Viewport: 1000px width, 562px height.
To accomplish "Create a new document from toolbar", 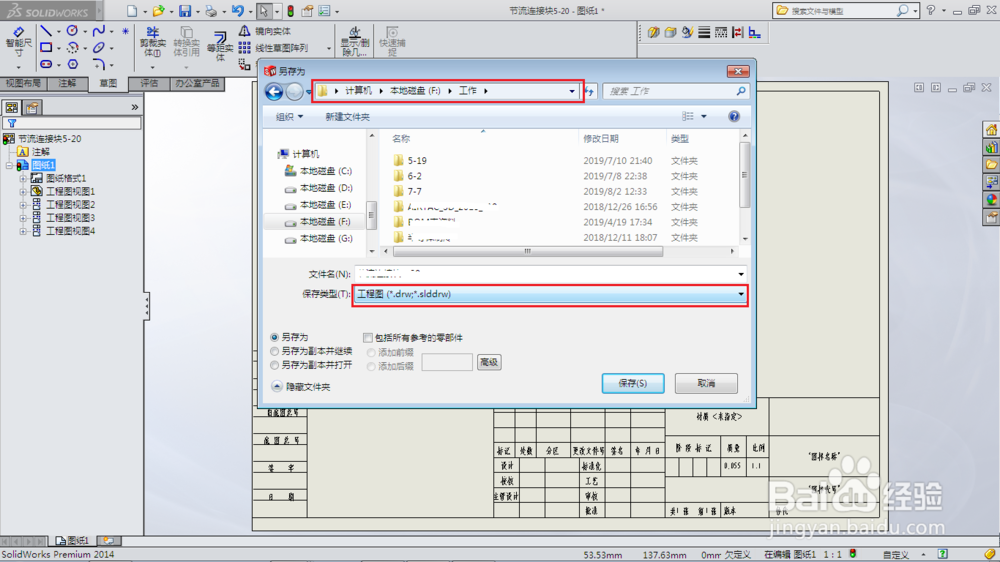I will tap(131, 11).
